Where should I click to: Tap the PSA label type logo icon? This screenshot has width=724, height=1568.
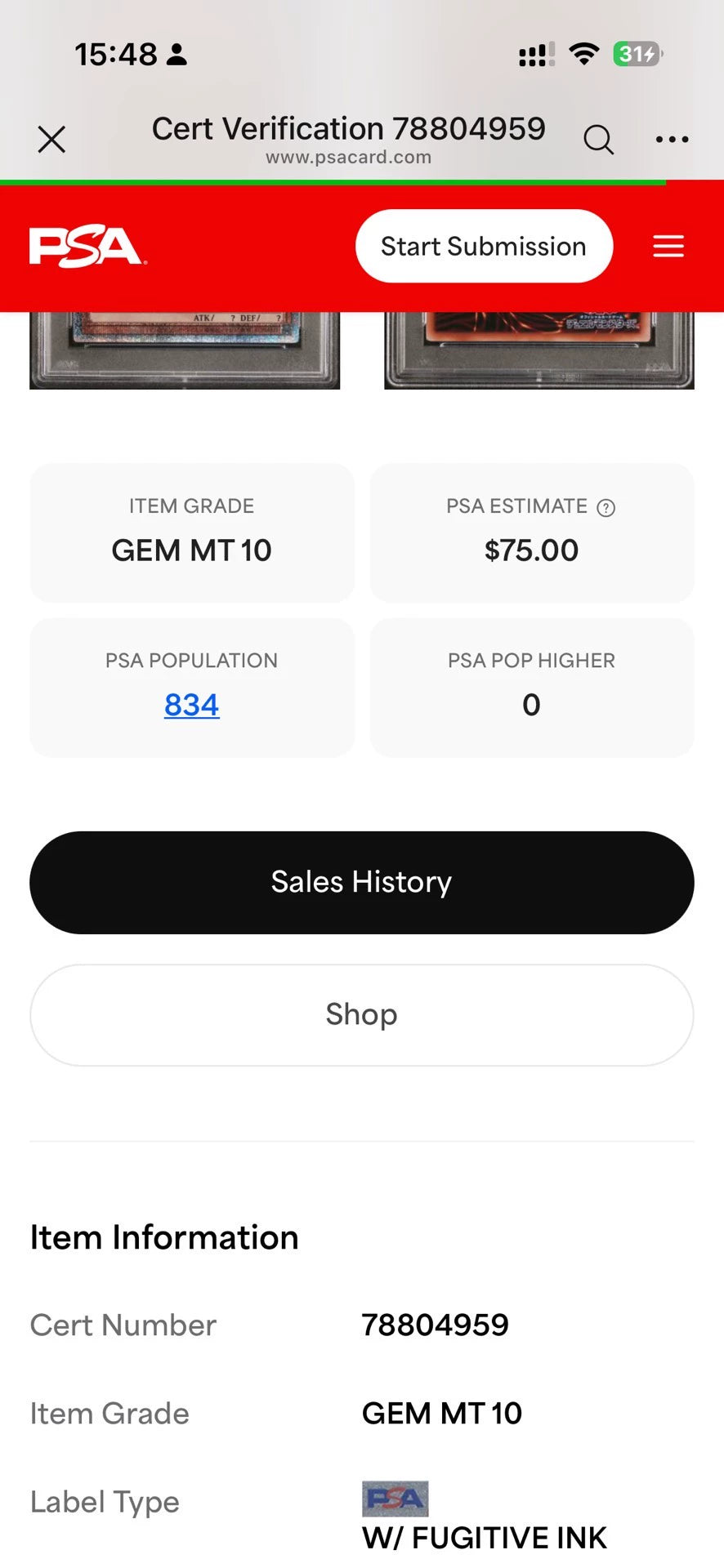pyautogui.click(x=396, y=1499)
